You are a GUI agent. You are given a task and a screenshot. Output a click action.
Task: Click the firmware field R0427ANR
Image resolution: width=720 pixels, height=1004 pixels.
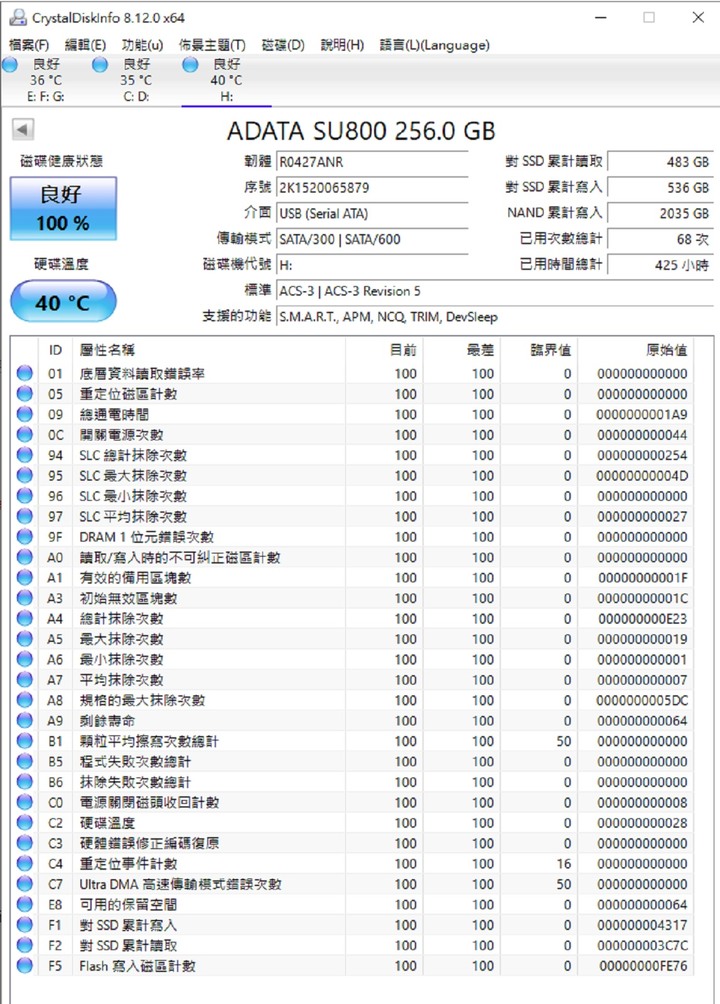[372, 161]
